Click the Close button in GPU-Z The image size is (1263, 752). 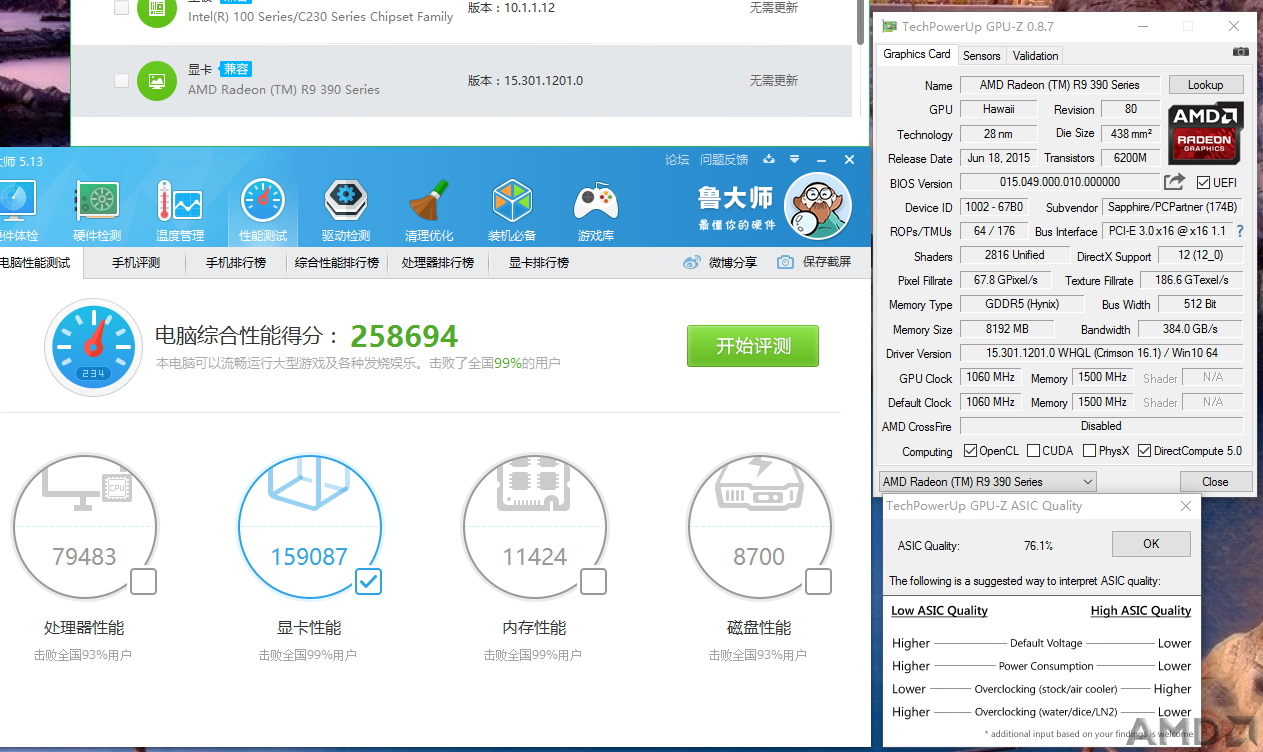pos(1215,482)
